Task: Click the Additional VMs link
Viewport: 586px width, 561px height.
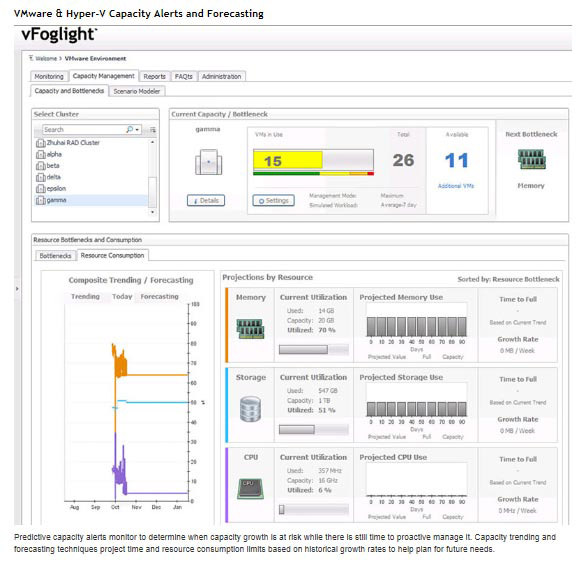Action: click(456, 186)
